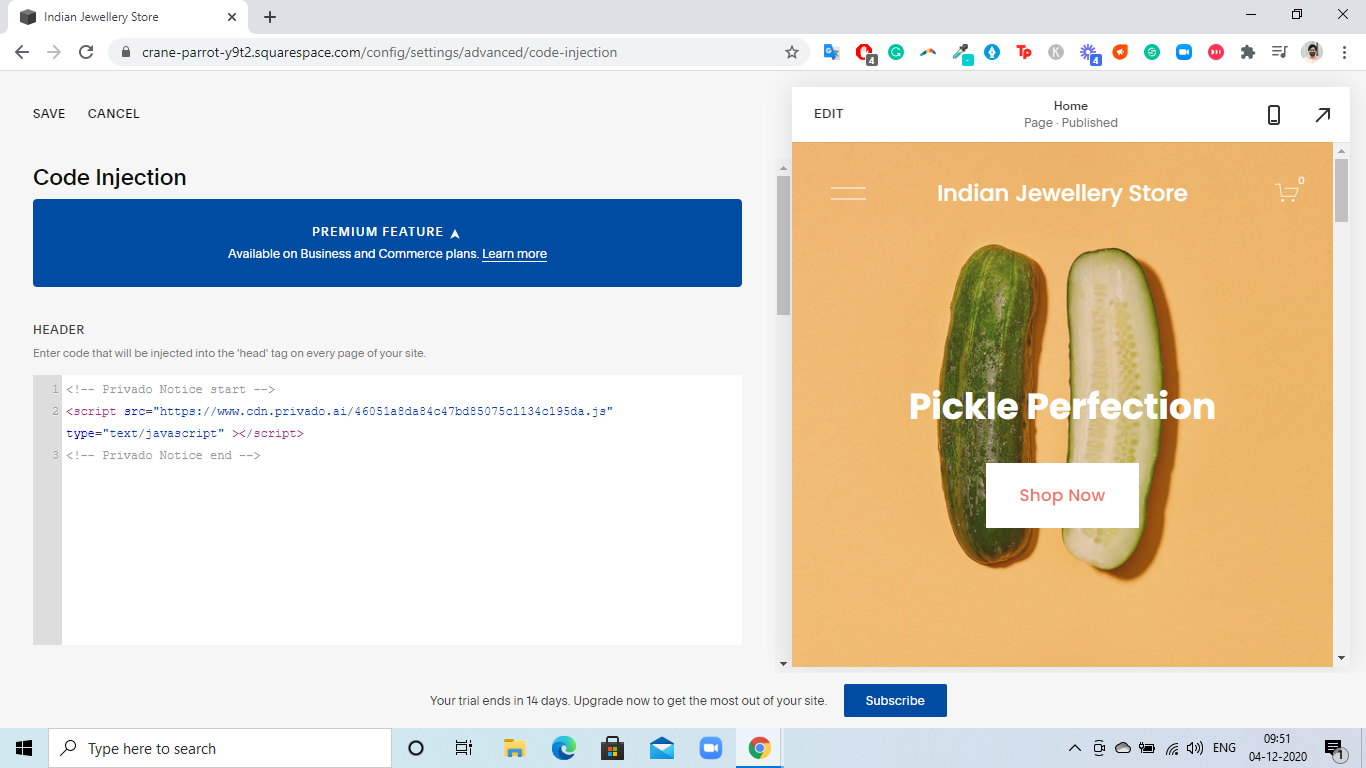Click the browser address bar URL
This screenshot has height=768, width=1366.
point(379,52)
